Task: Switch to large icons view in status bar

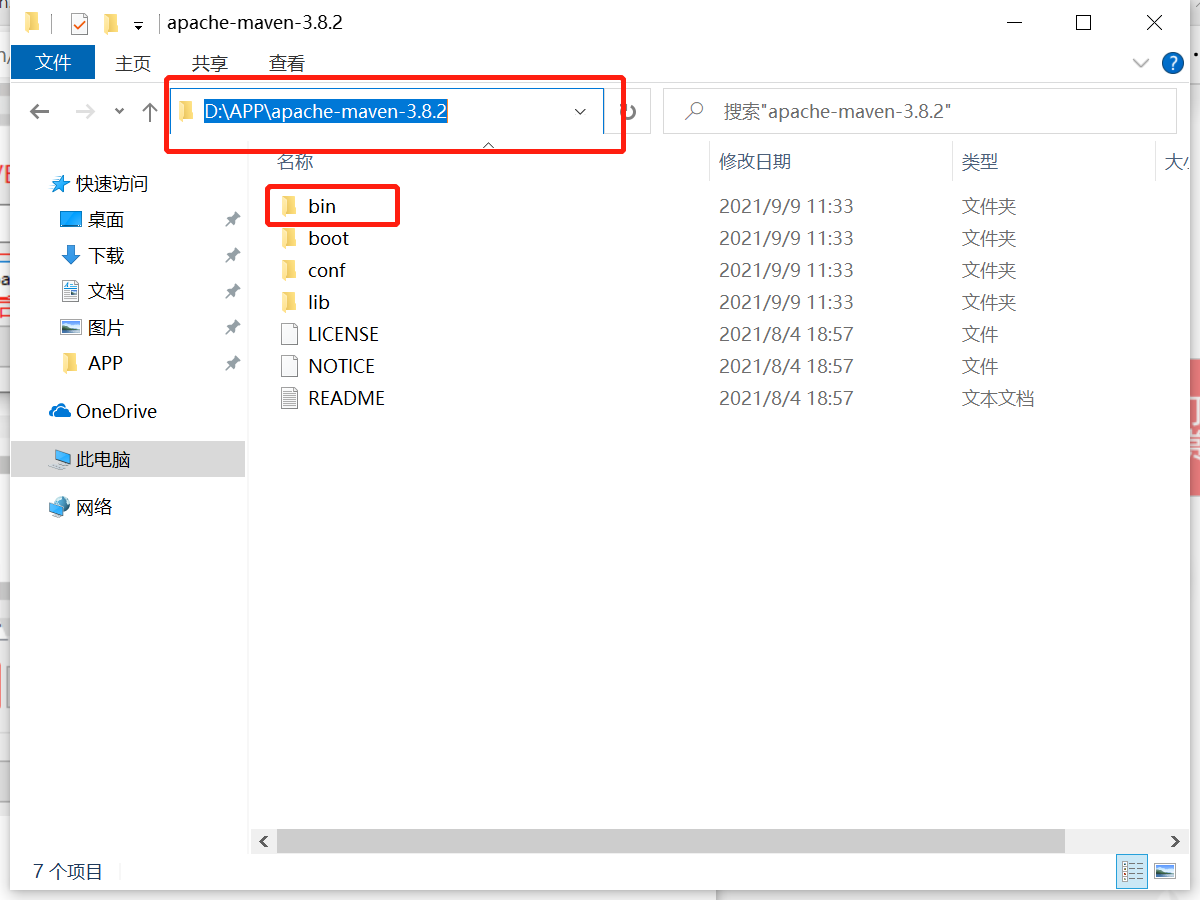Action: click(1164, 871)
